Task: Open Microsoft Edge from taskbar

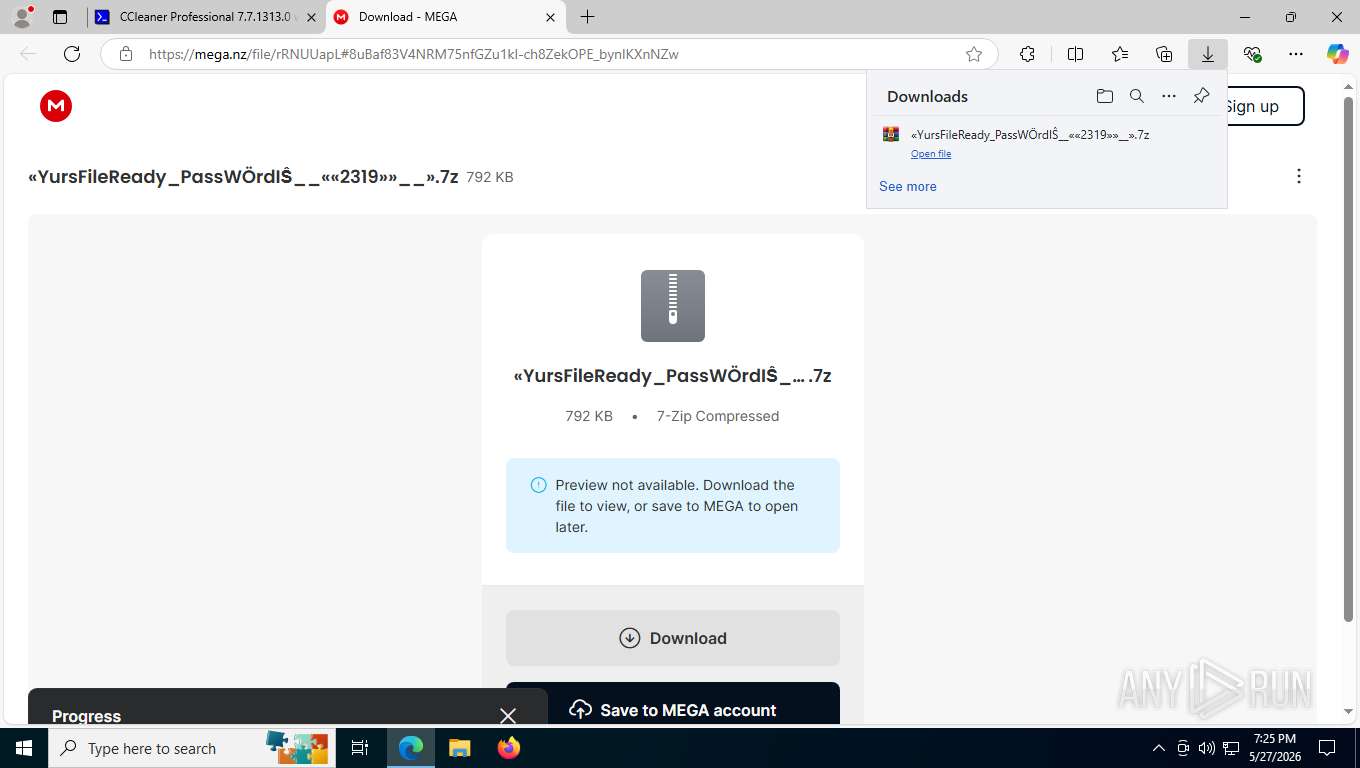Action: click(411, 748)
